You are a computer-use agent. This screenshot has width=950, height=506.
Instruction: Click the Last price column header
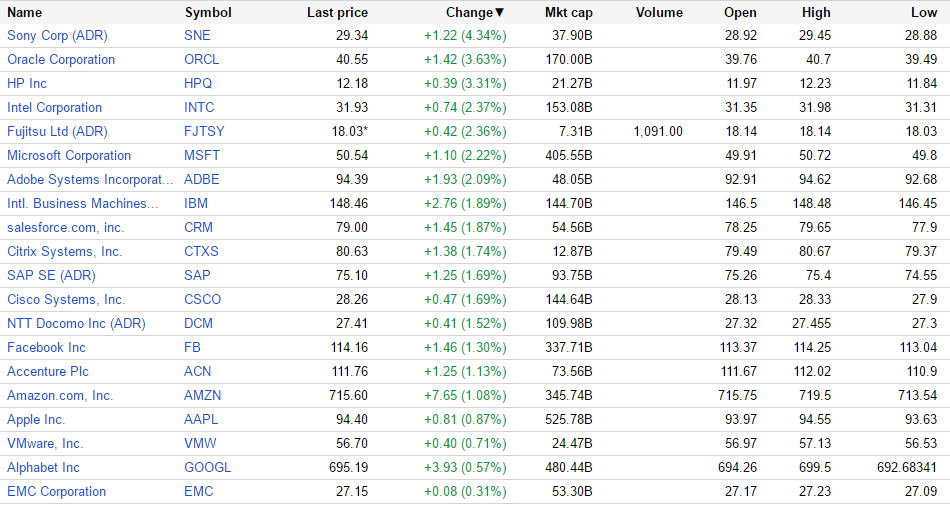[337, 13]
